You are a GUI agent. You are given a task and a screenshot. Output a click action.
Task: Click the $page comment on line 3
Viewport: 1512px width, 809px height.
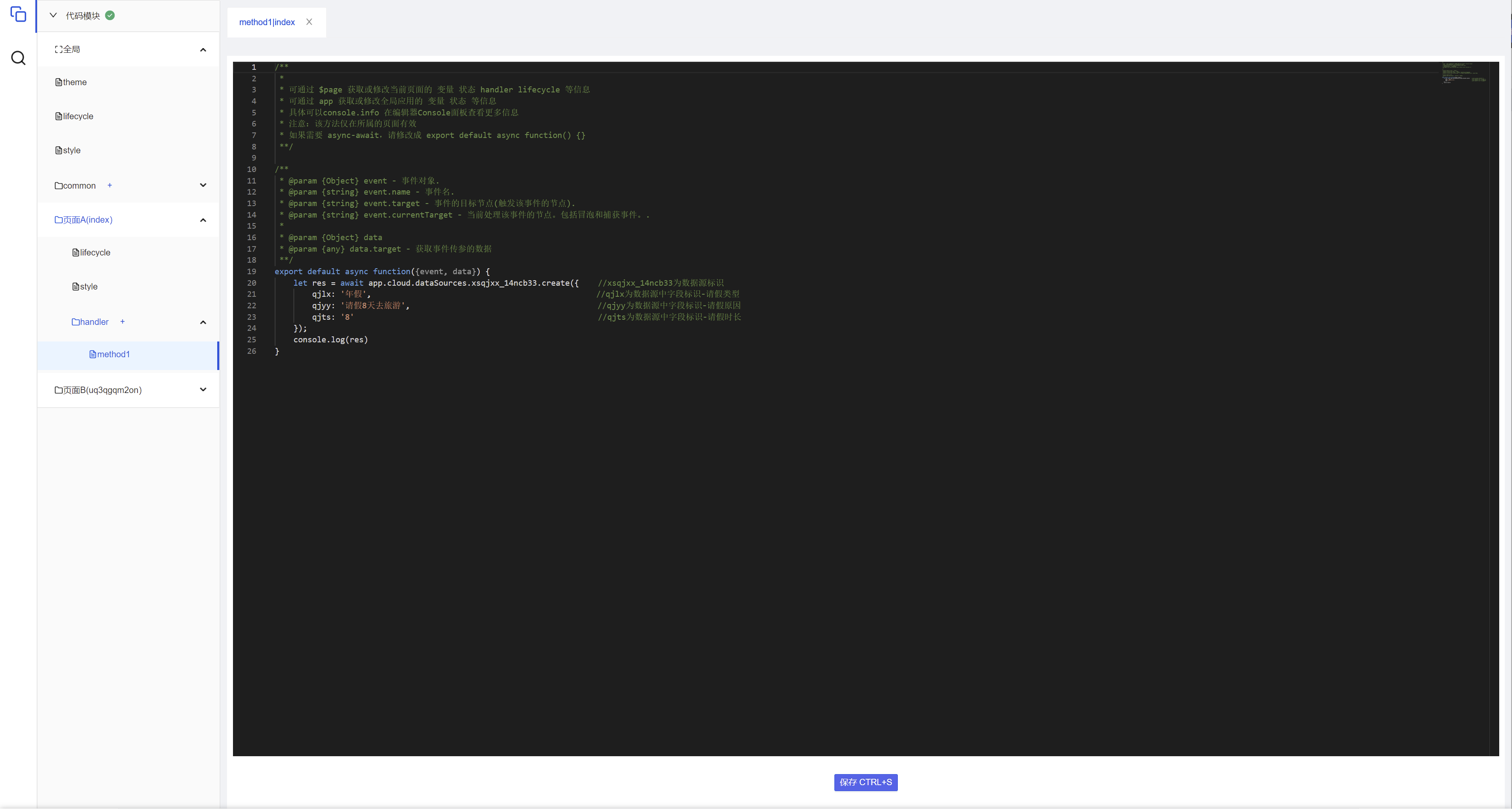(x=435, y=90)
